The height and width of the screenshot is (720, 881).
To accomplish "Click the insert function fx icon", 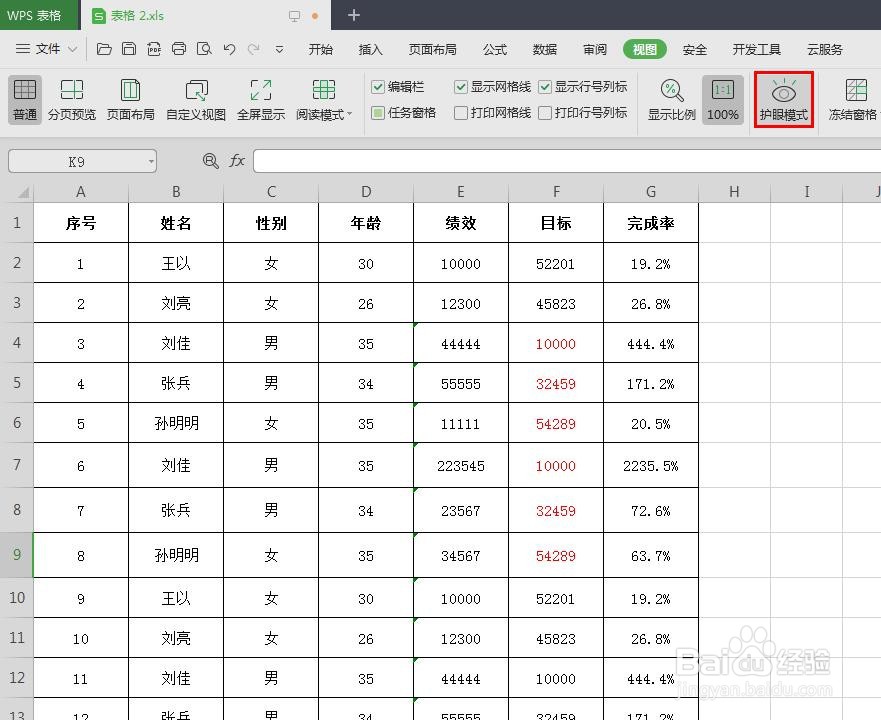I will click(x=237, y=160).
